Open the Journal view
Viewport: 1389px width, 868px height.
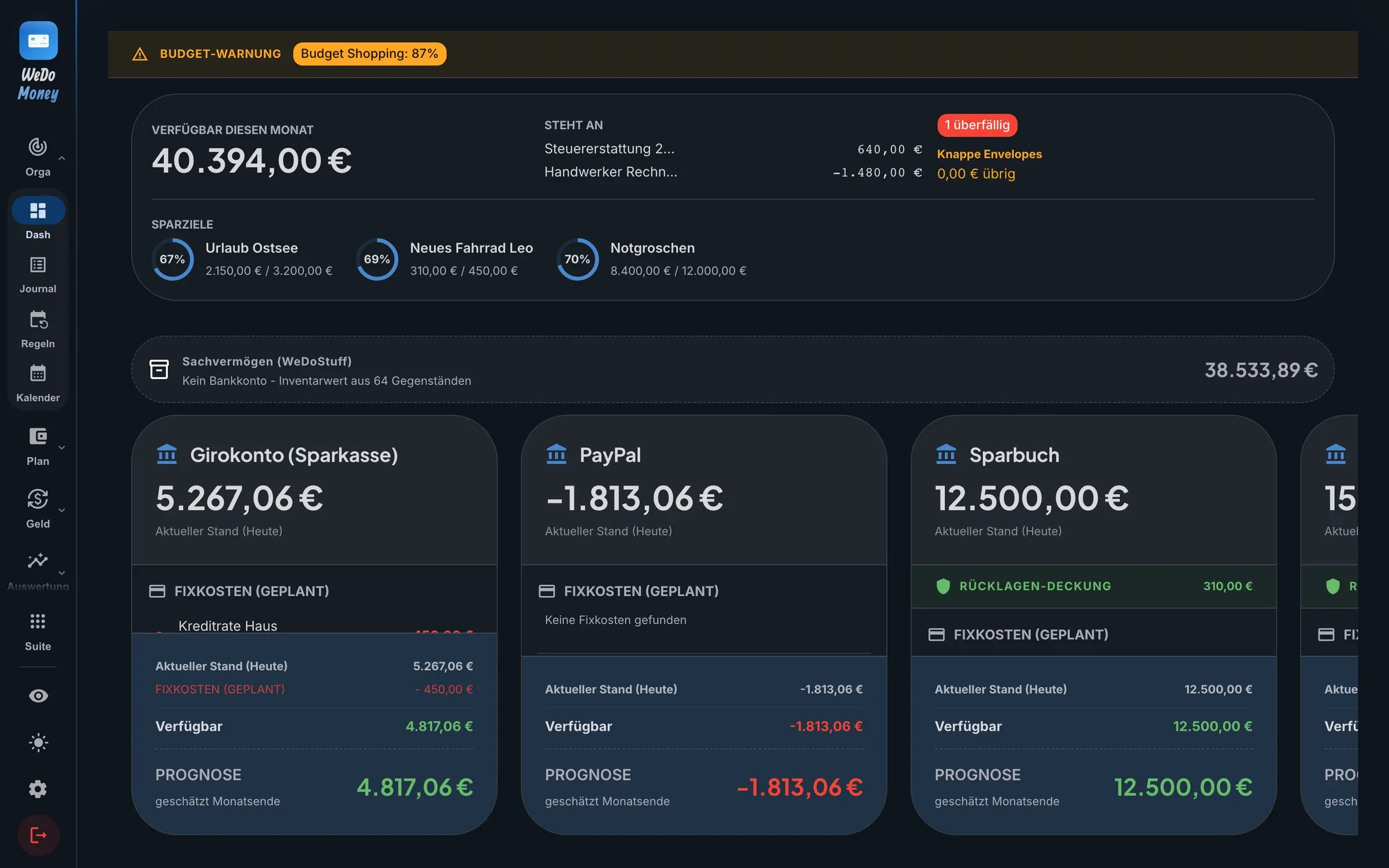click(x=38, y=275)
